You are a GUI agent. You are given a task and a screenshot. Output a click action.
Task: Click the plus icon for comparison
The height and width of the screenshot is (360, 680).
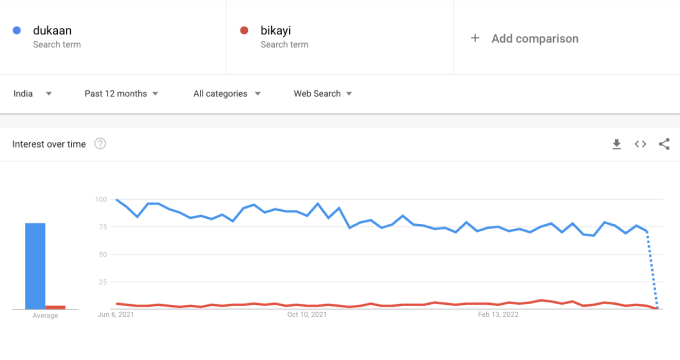475,38
